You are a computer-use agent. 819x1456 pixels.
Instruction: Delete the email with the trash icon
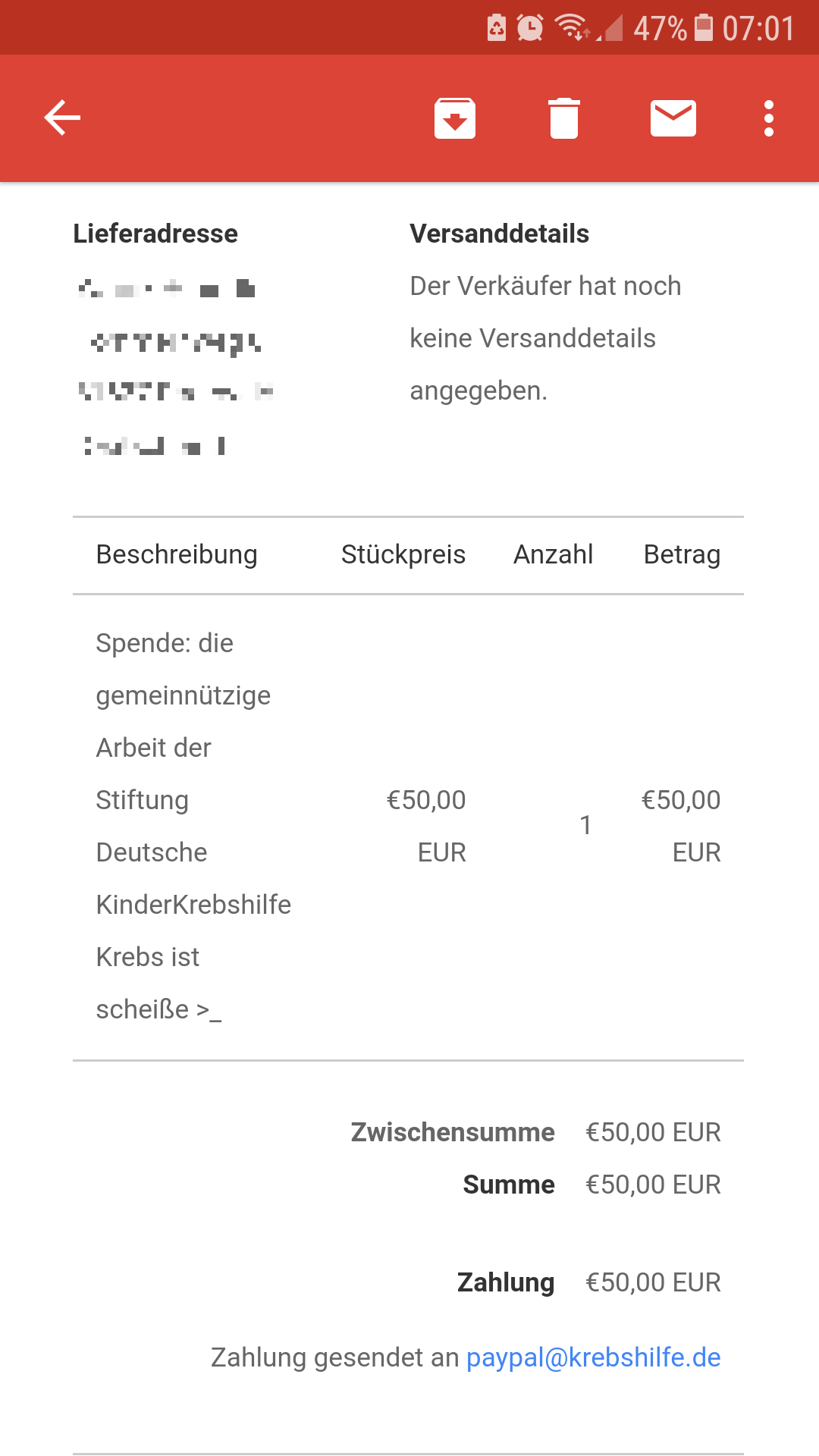564,118
